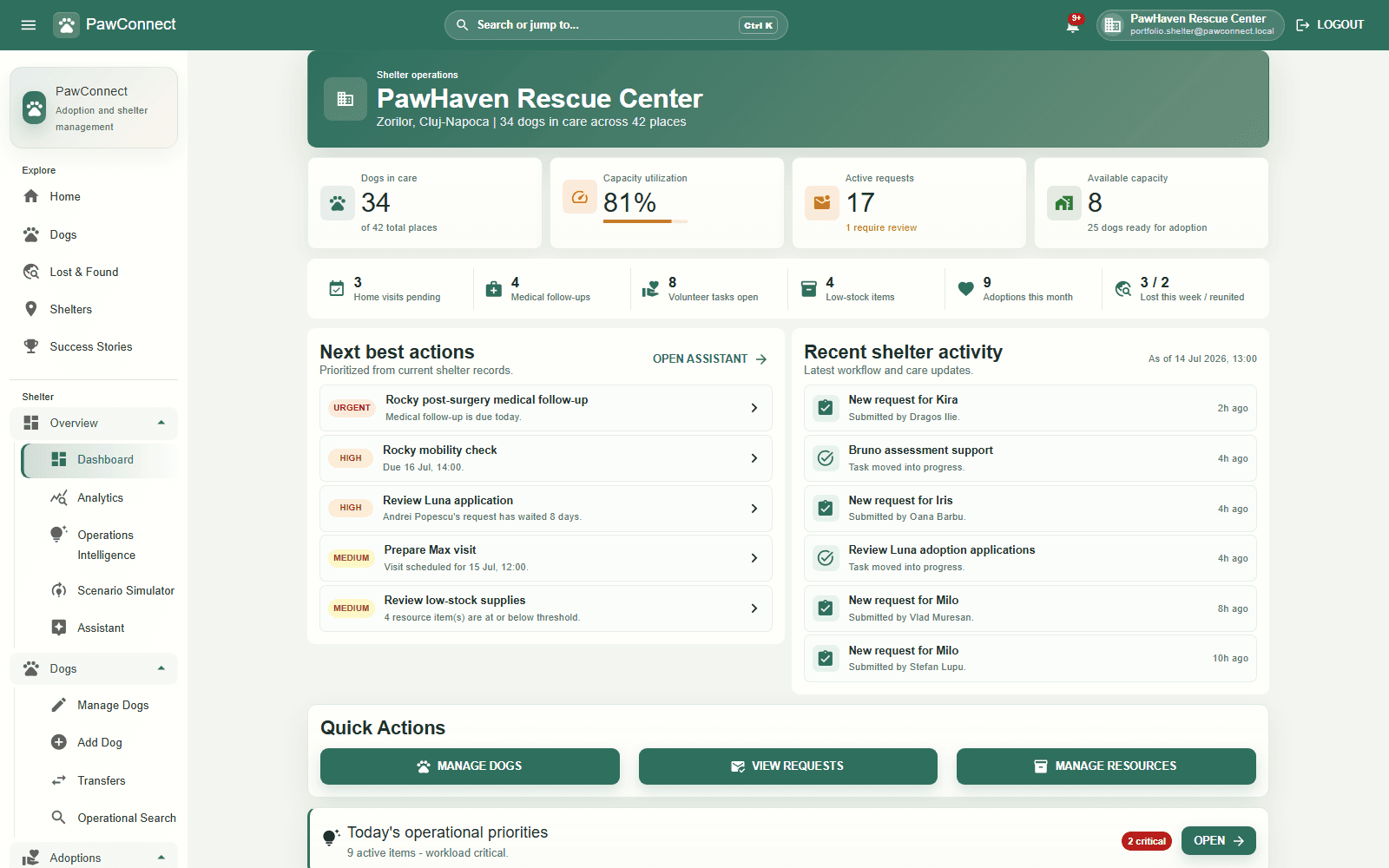Viewport: 1389px width, 868px height.
Task: Click the Transfers arrows icon
Action: [x=59, y=780]
